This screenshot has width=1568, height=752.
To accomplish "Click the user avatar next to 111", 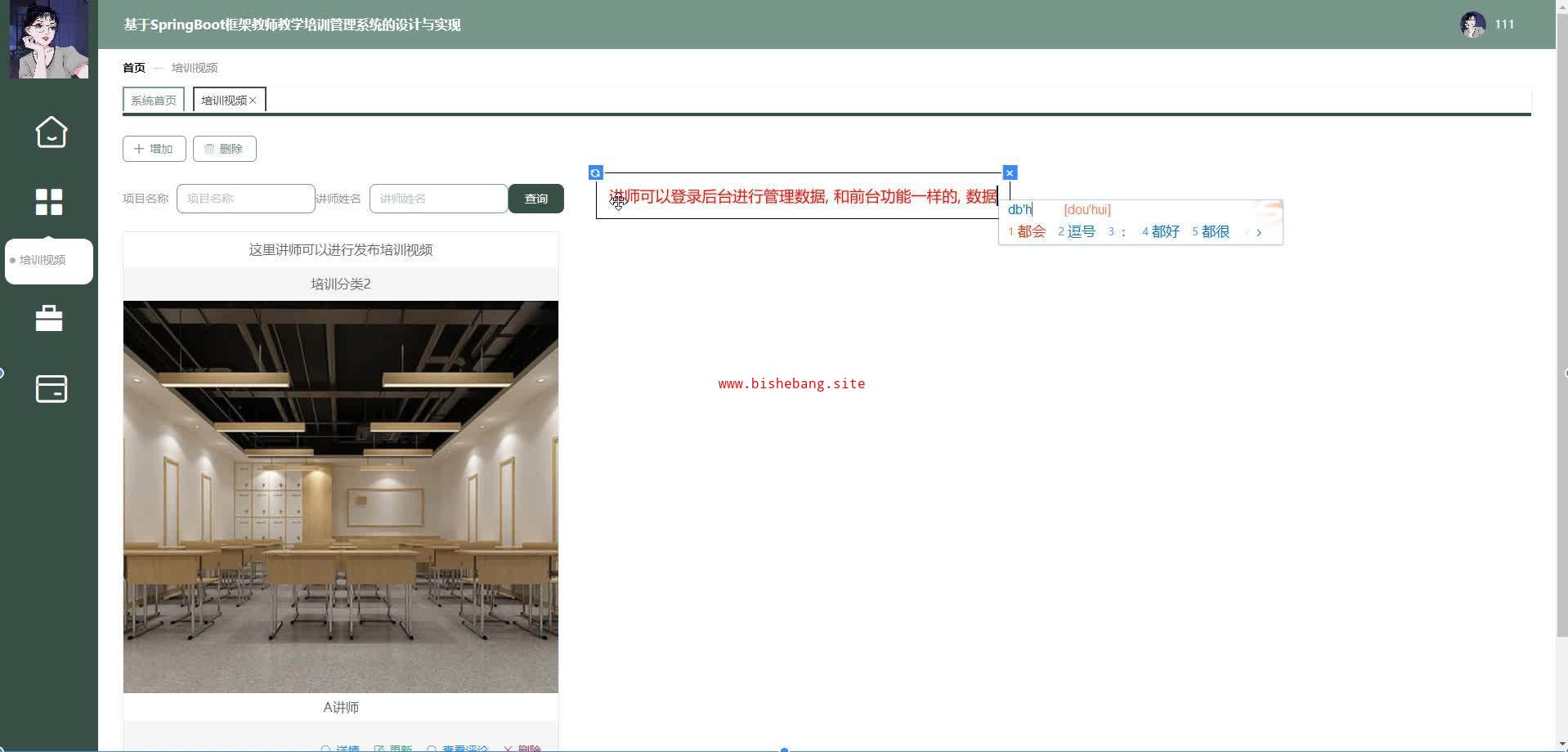I will [1472, 25].
